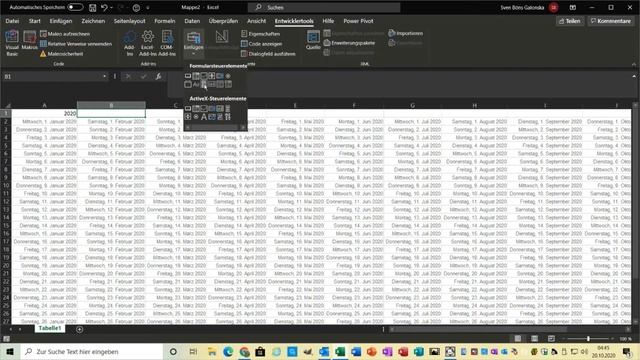640x360 pixels.
Task: Insert a form control Label
Action: pos(196,84)
